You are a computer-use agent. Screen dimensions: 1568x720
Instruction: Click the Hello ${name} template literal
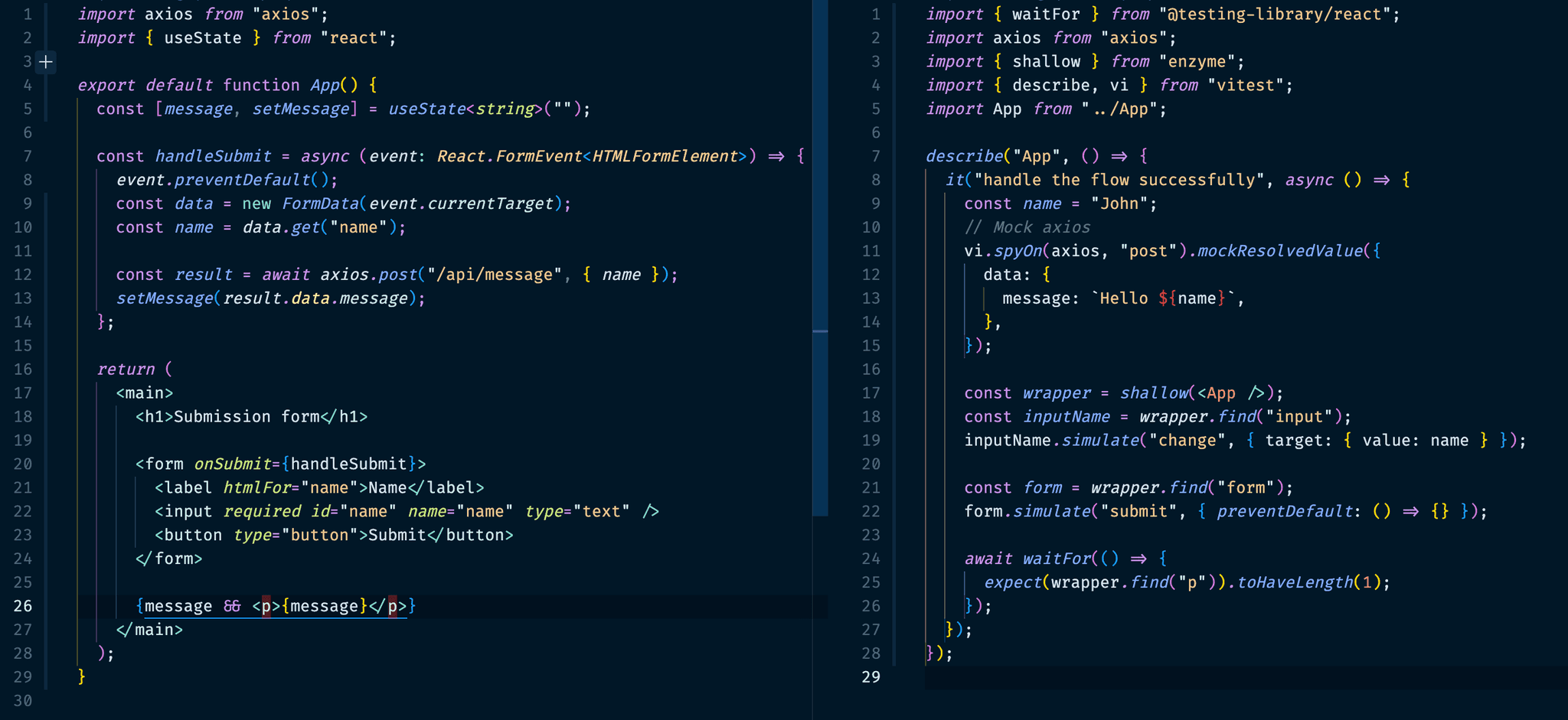tap(1164, 298)
